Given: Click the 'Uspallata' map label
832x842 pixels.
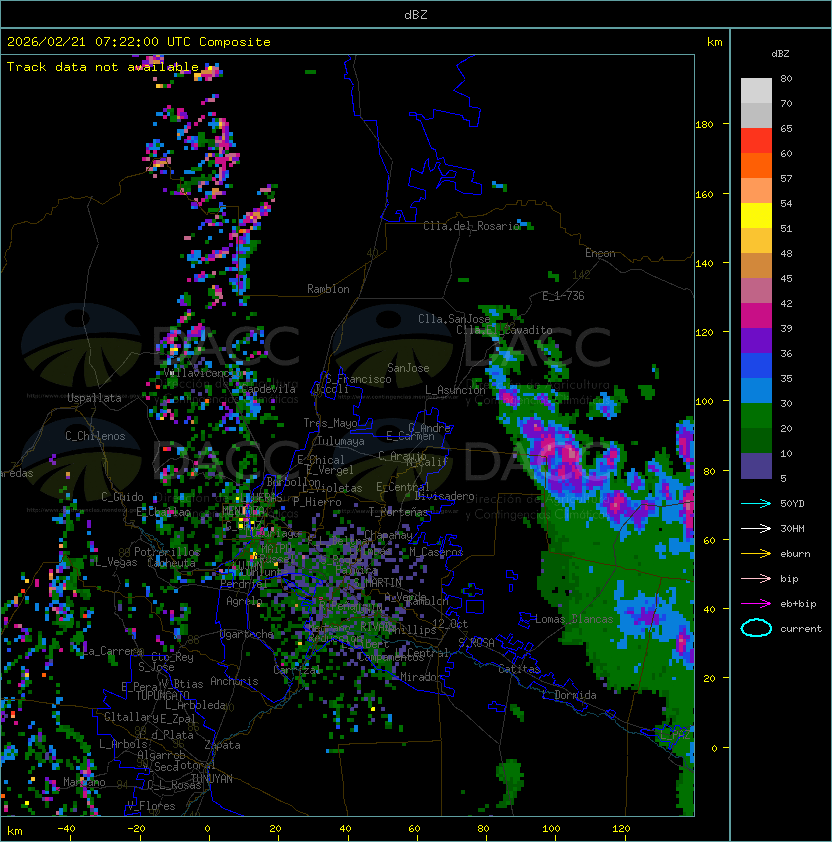Looking at the screenshot, I should click(x=94, y=398).
